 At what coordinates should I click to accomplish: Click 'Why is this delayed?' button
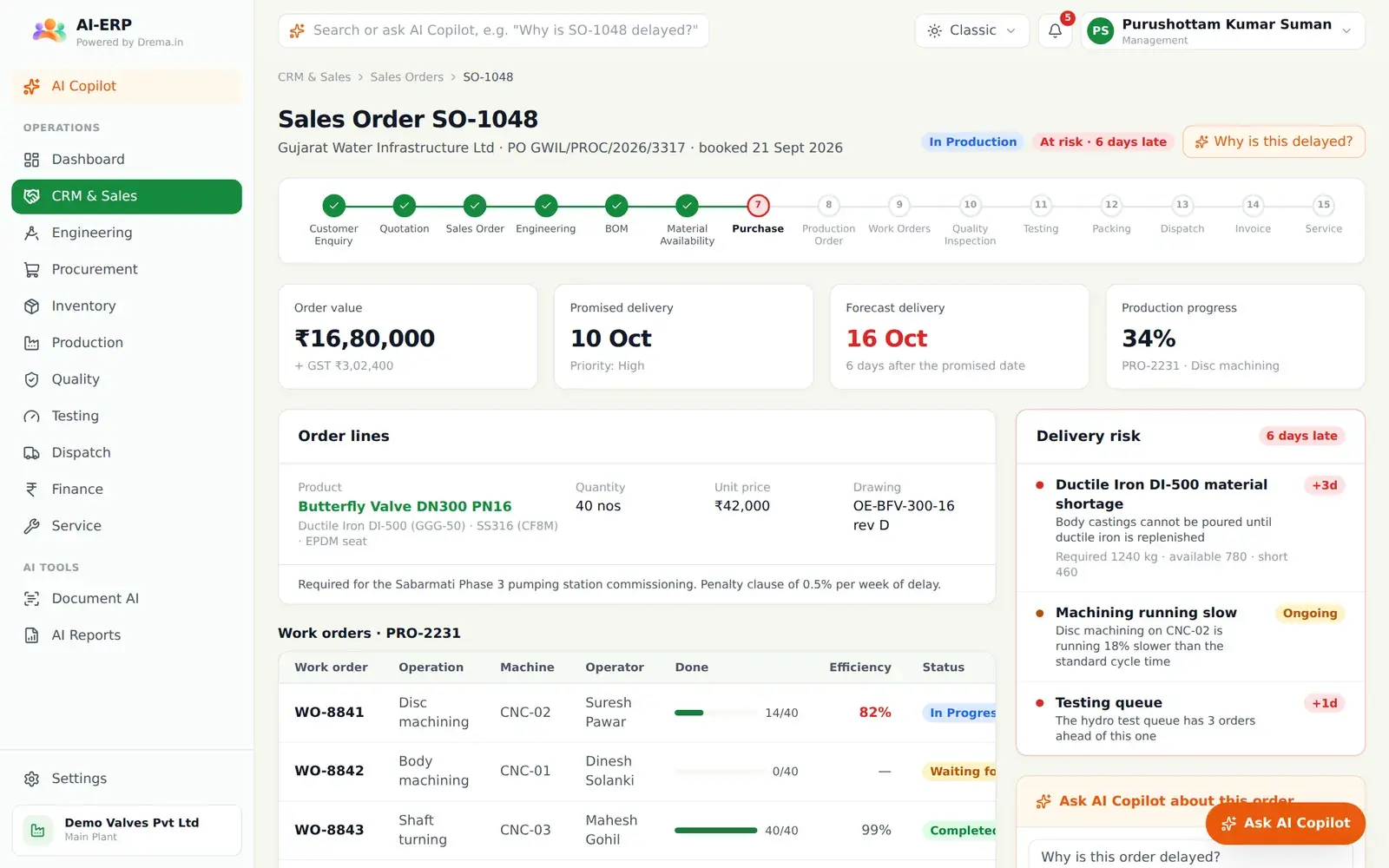pyautogui.click(x=1274, y=141)
